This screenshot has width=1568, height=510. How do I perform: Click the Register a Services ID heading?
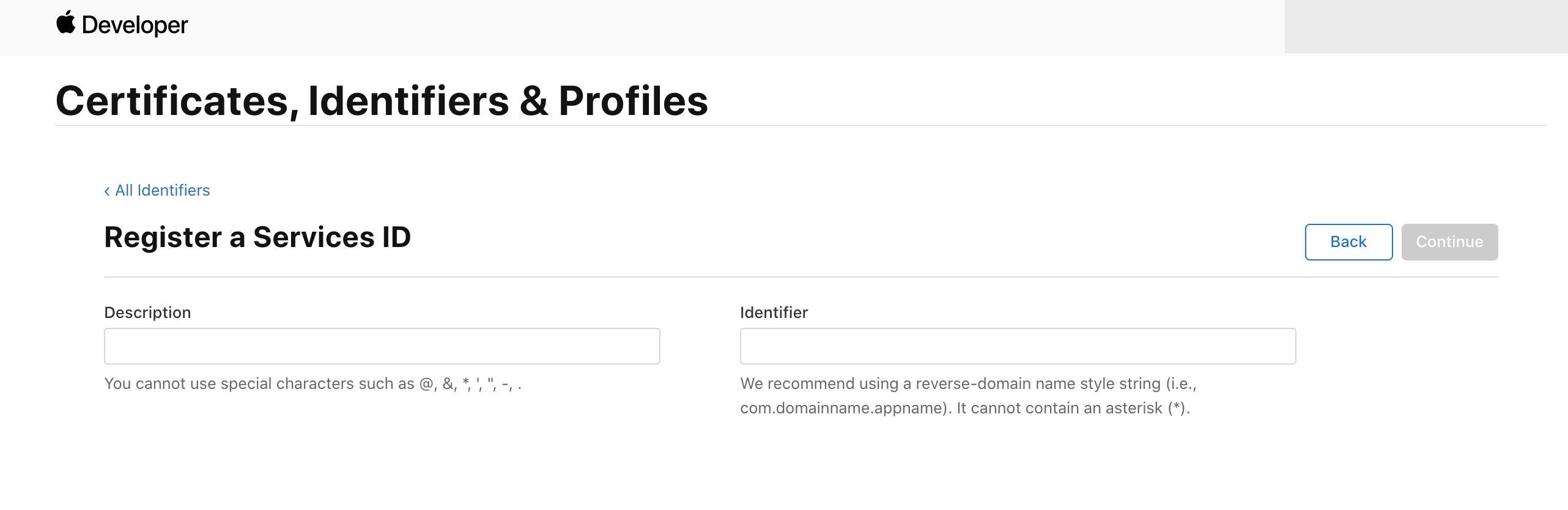(x=257, y=237)
